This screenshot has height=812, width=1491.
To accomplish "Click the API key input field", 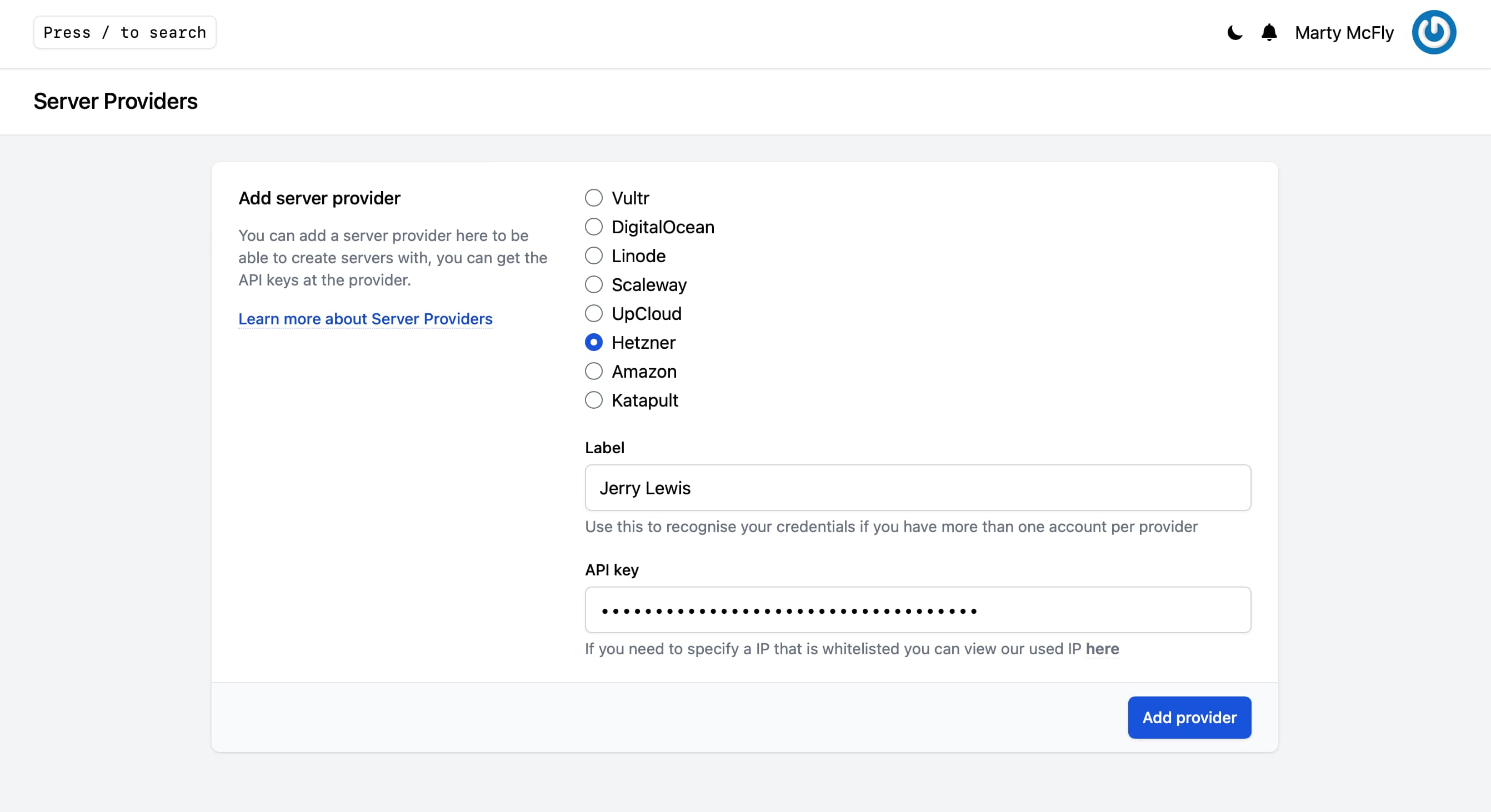I will click(917, 610).
